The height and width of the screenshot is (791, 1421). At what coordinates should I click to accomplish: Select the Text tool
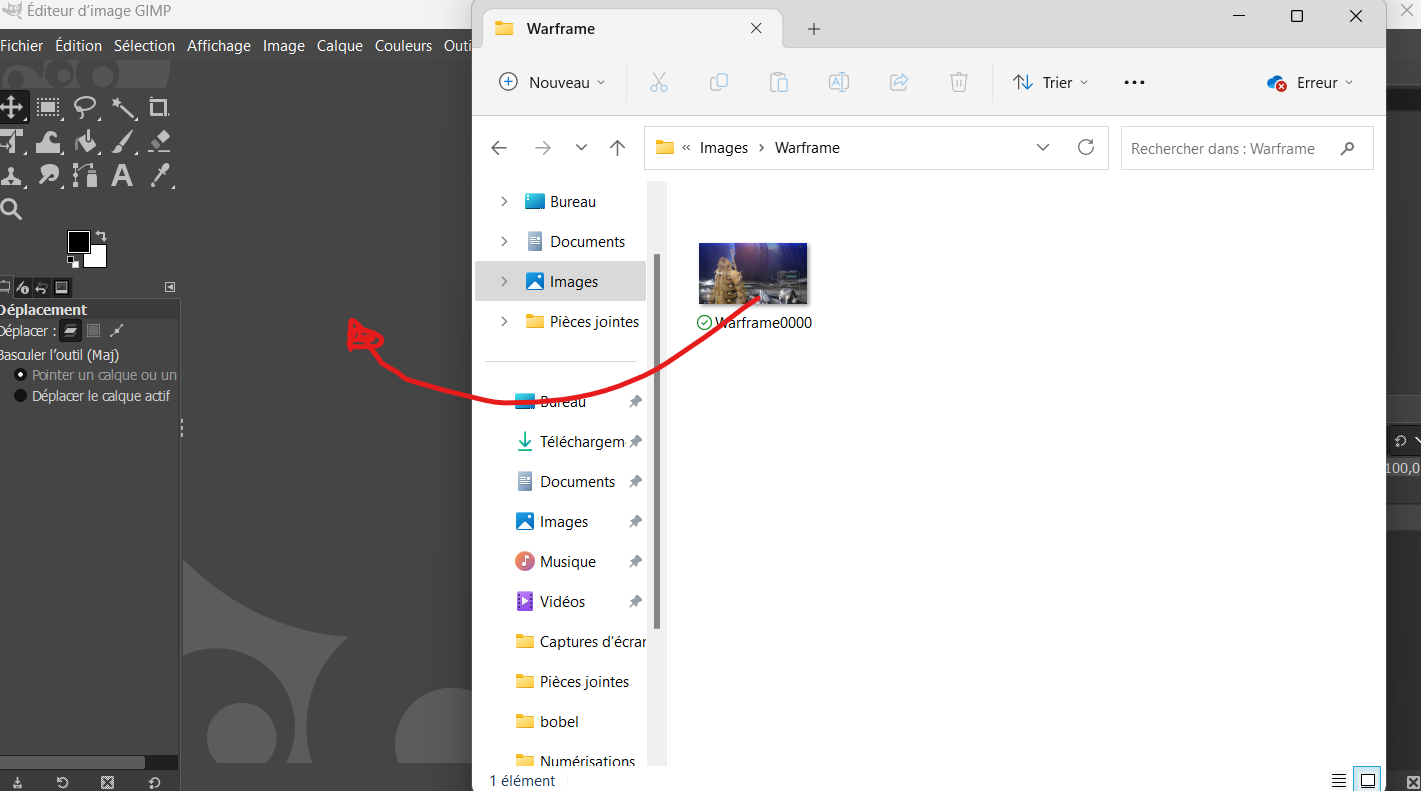pos(122,176)
